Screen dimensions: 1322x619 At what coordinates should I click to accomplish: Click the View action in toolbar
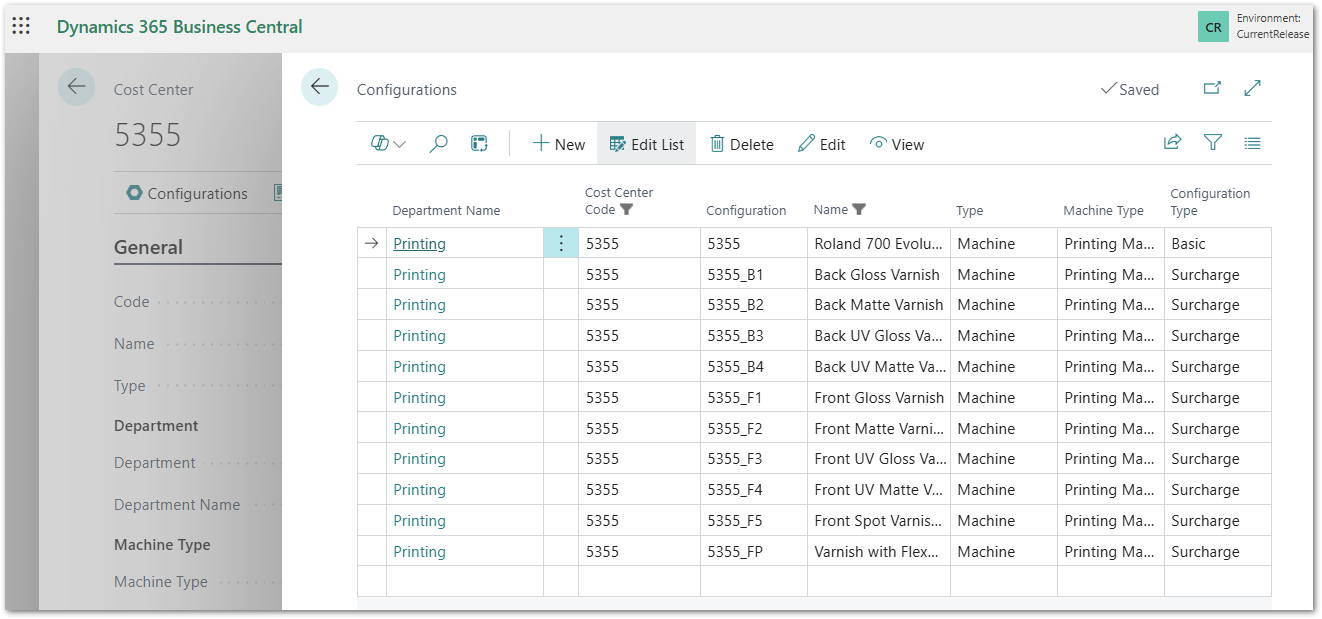point(896,144)
